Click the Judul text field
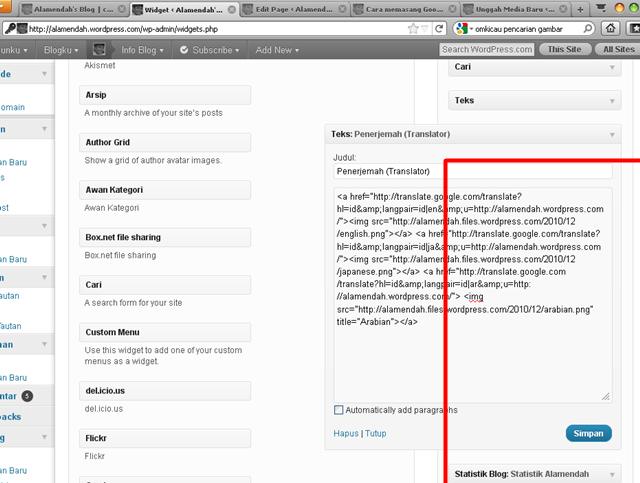 472,171
